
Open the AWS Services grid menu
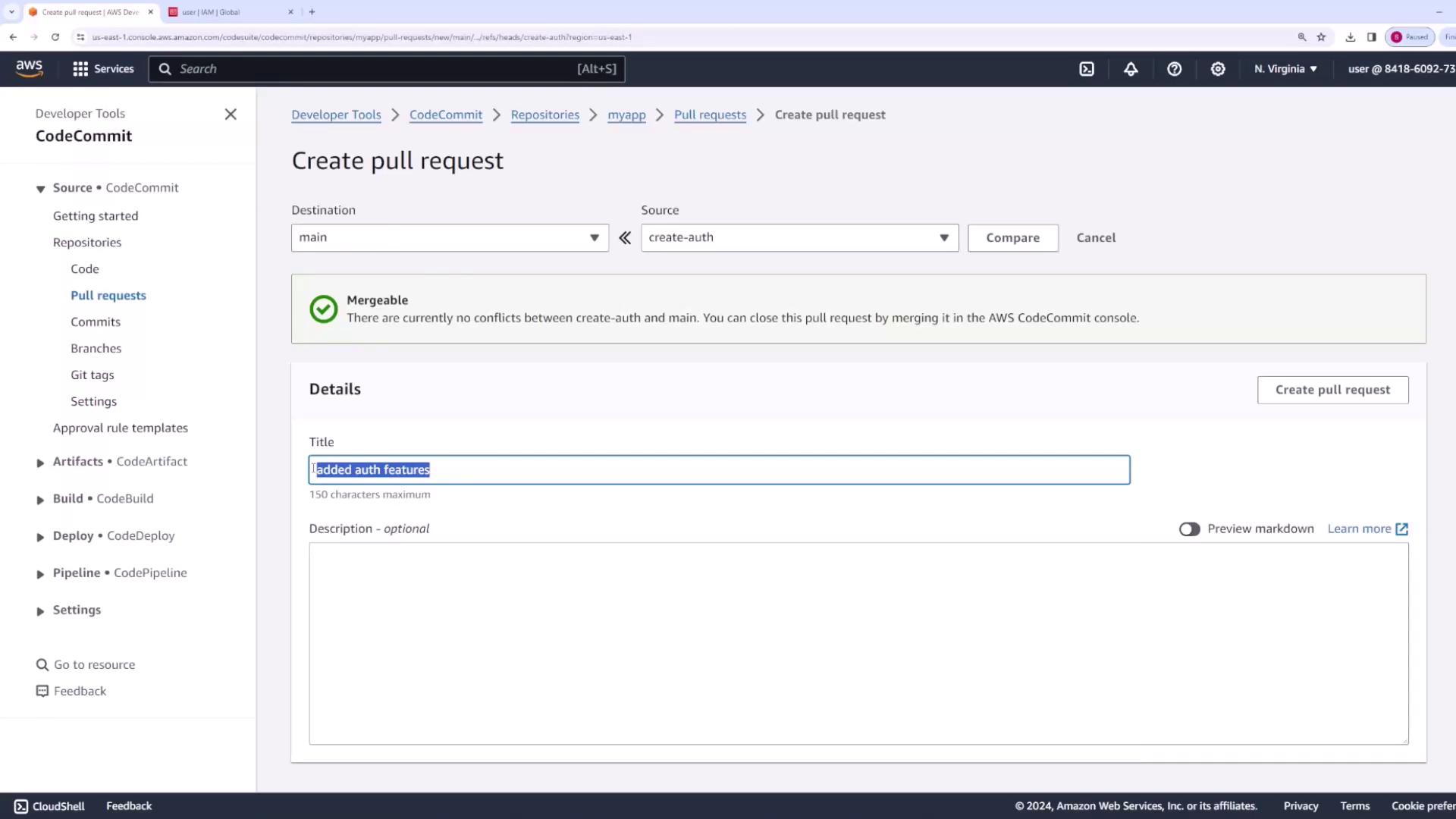[102, 69]
